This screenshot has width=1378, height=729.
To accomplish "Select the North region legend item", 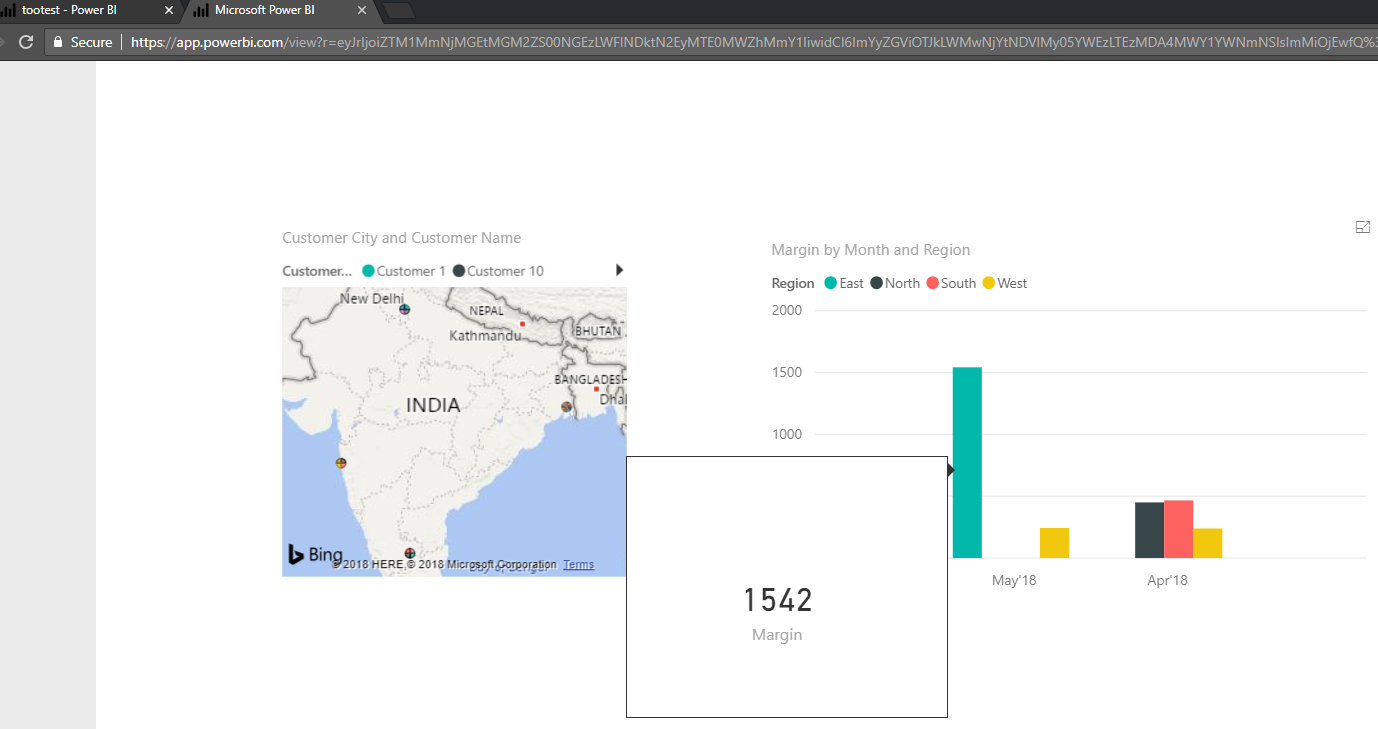I will [x=895, y=283].
